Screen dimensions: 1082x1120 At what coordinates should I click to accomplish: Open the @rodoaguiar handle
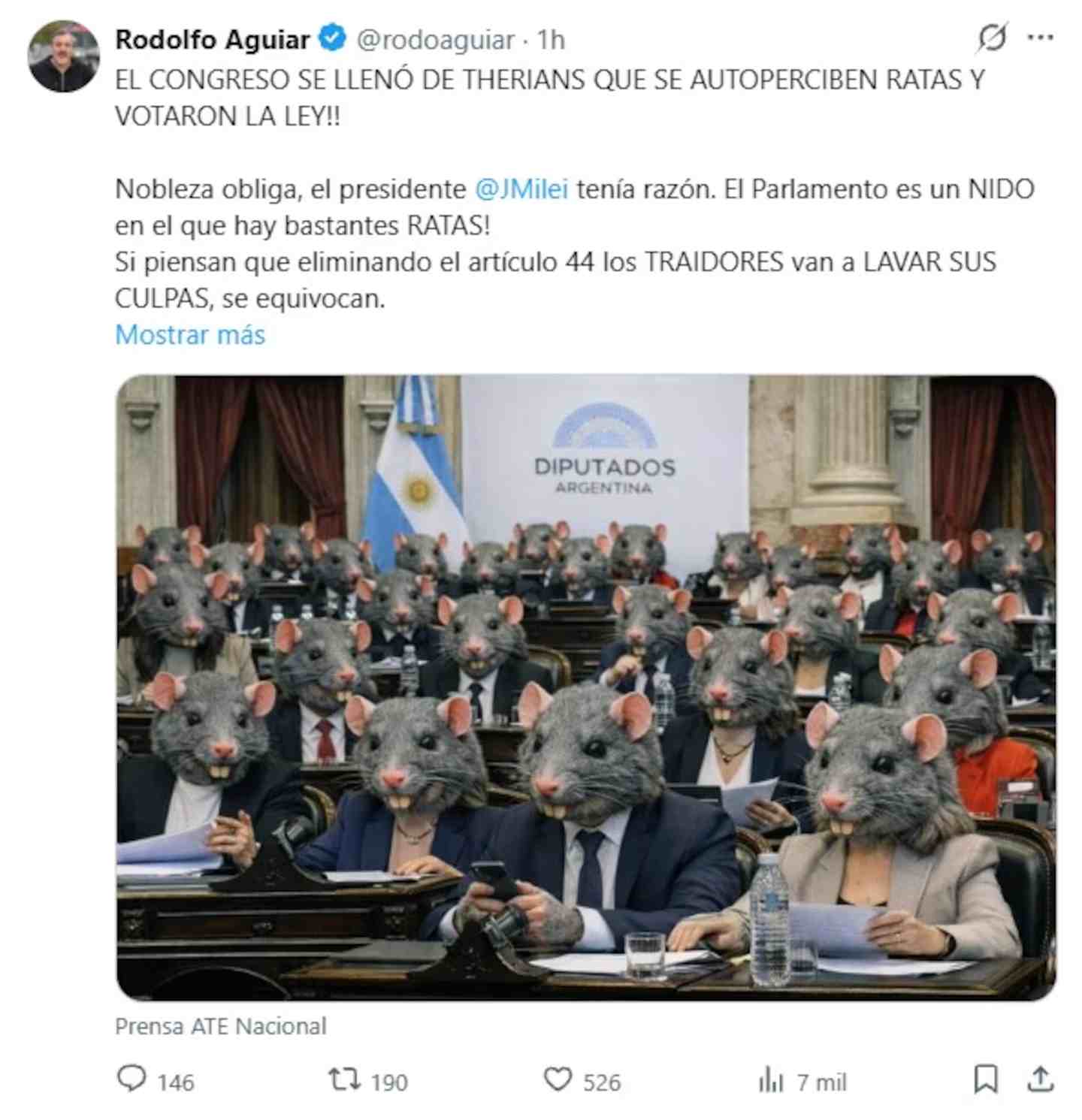435,40
